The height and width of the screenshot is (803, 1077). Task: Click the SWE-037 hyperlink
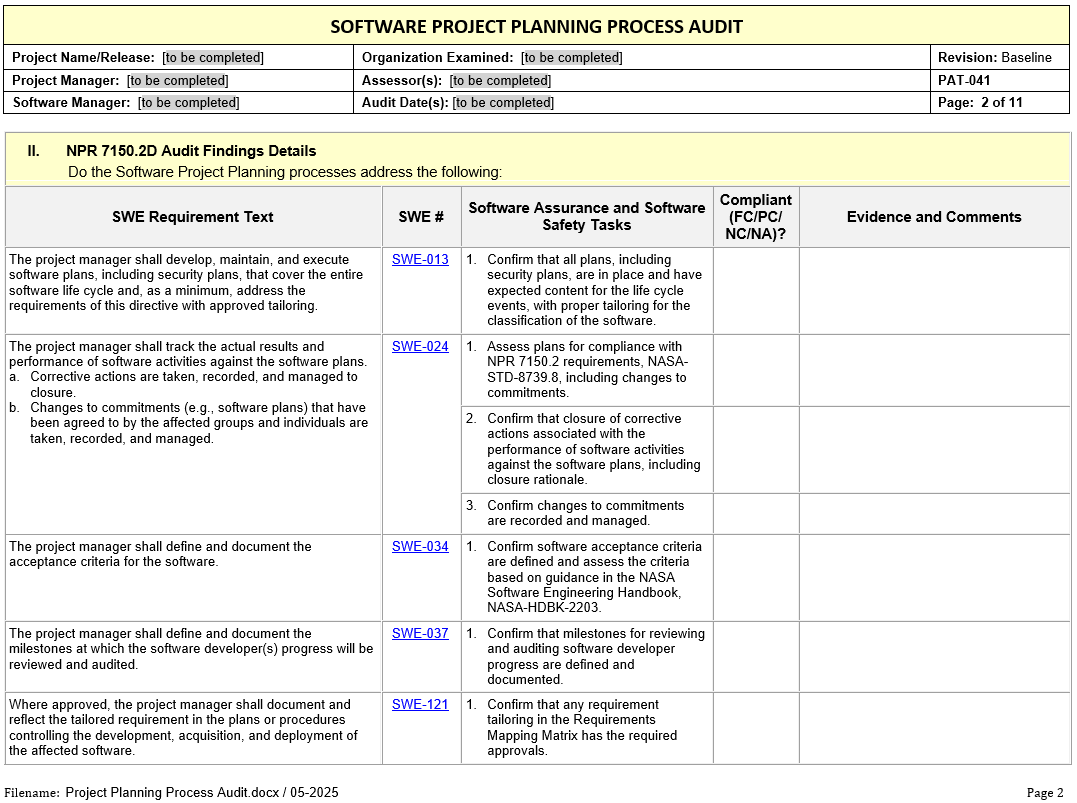[420, 634]
